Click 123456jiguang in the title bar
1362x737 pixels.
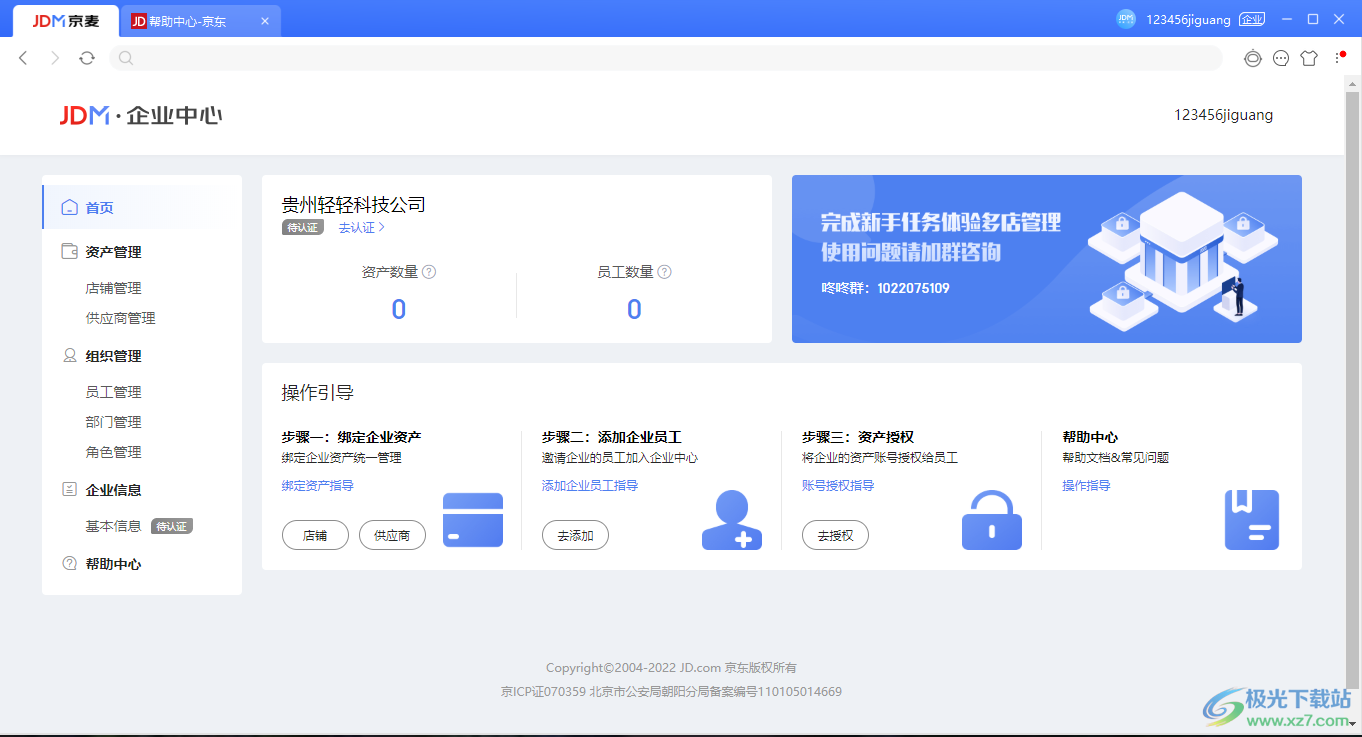click(1189, 19)
